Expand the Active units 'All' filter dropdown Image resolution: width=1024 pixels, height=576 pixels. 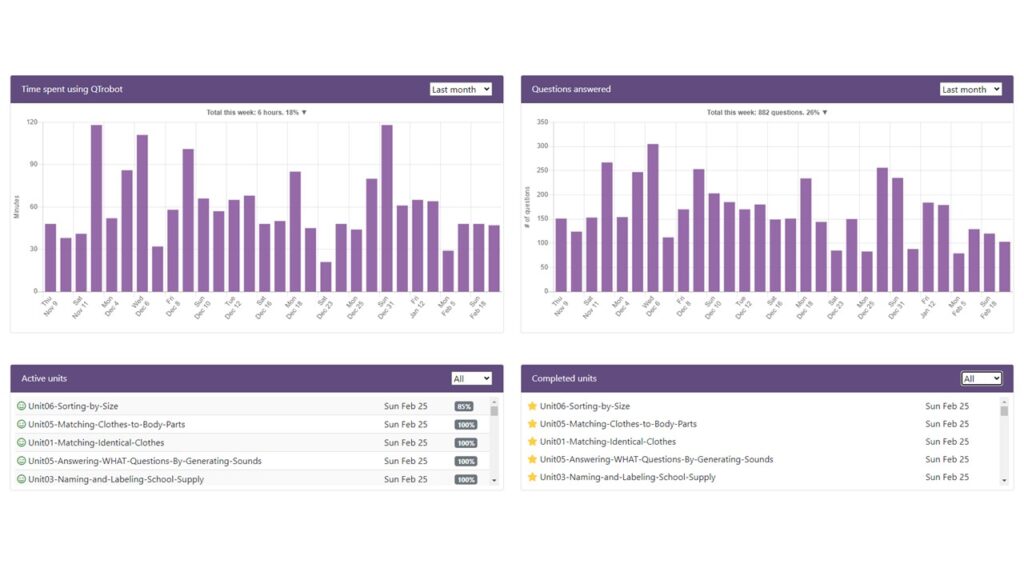(x=471, y=379)
